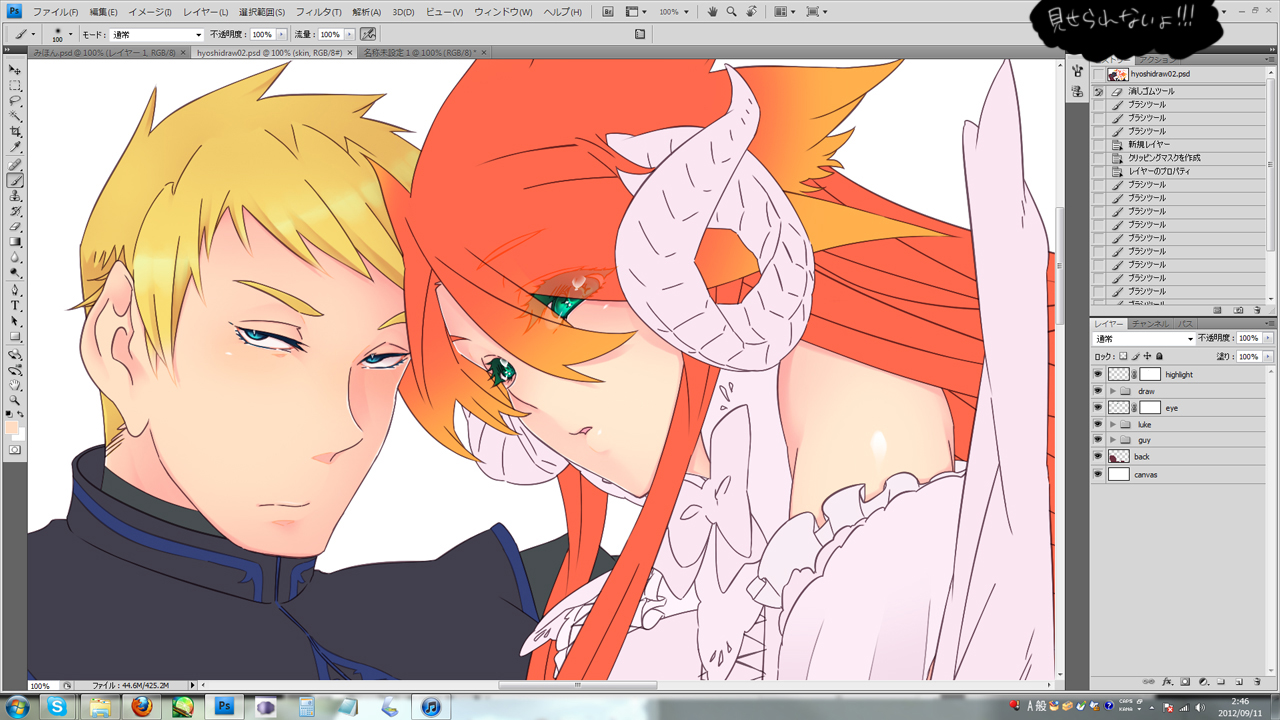
Task: Click the foreground color swatch
Action: [x=11, y=427]
